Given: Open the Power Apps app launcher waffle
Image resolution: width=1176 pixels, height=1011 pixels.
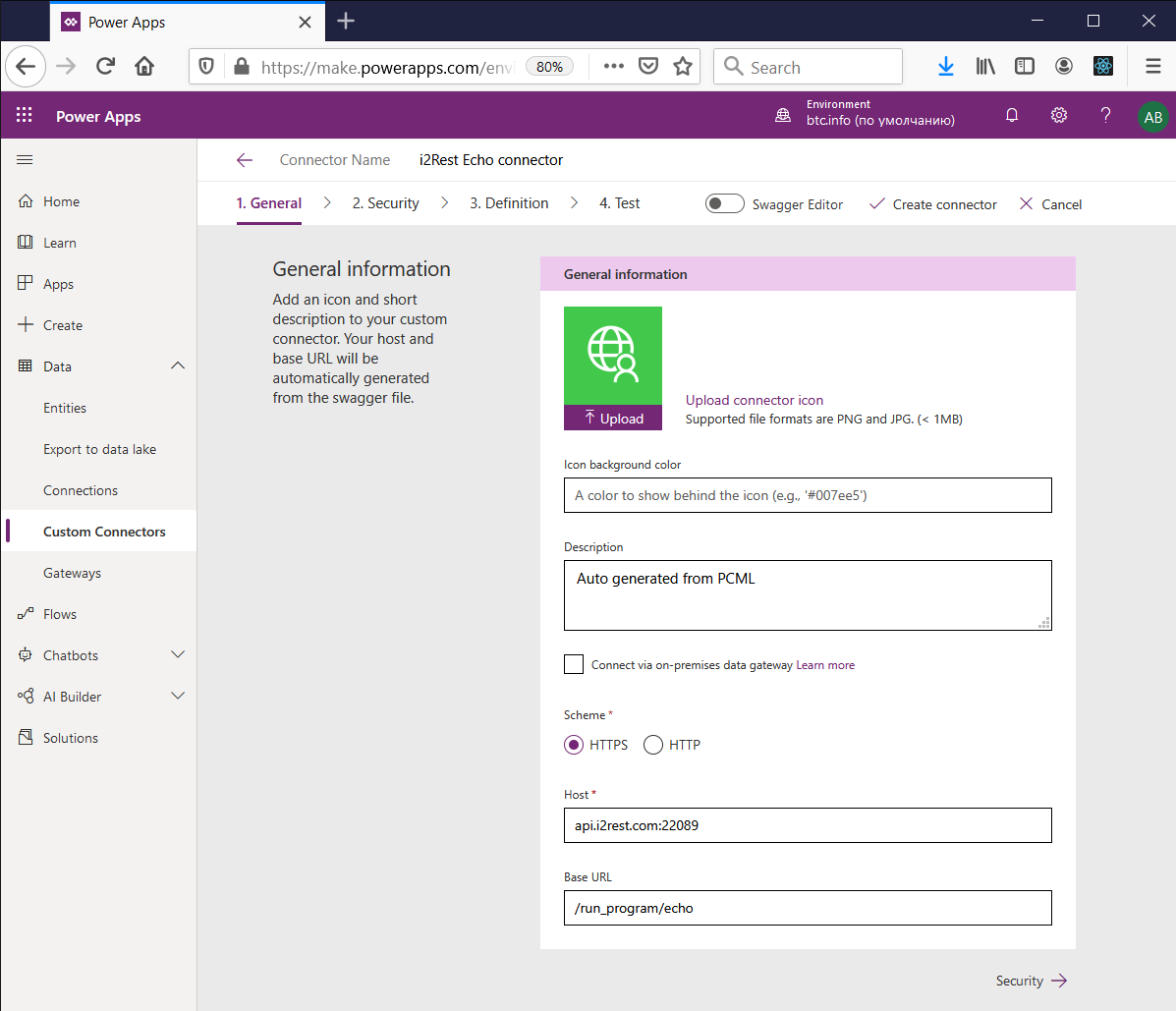Looking at the screenshot, I should [x=24, y=116].
